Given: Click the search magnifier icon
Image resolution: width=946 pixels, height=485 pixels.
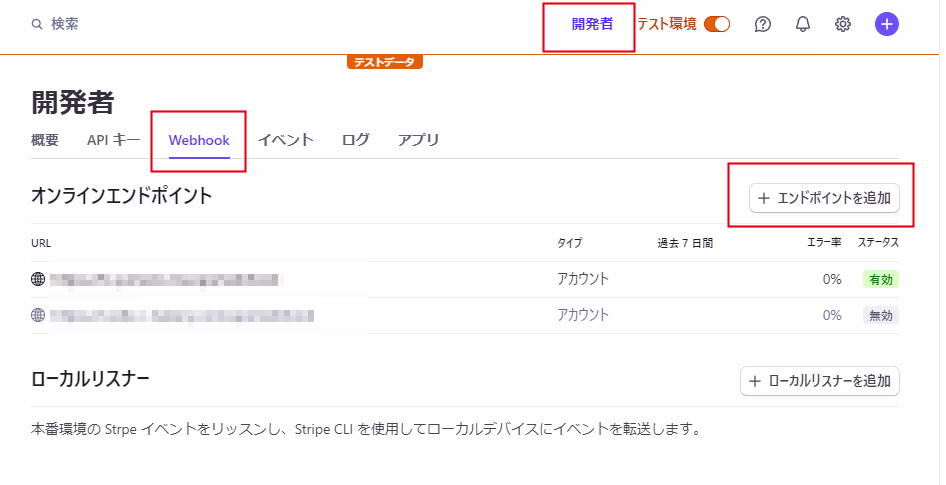Looking at the screenshot, I should click(37, 25).
